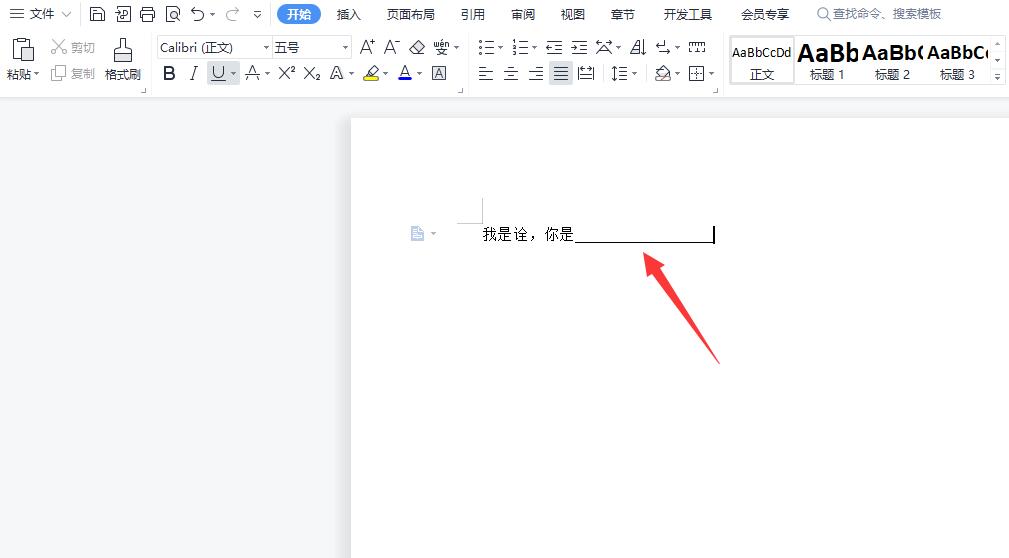Image resolution: width=1009 pixels, height=558 pixels.
Task: Center align text
Action: 511,73
